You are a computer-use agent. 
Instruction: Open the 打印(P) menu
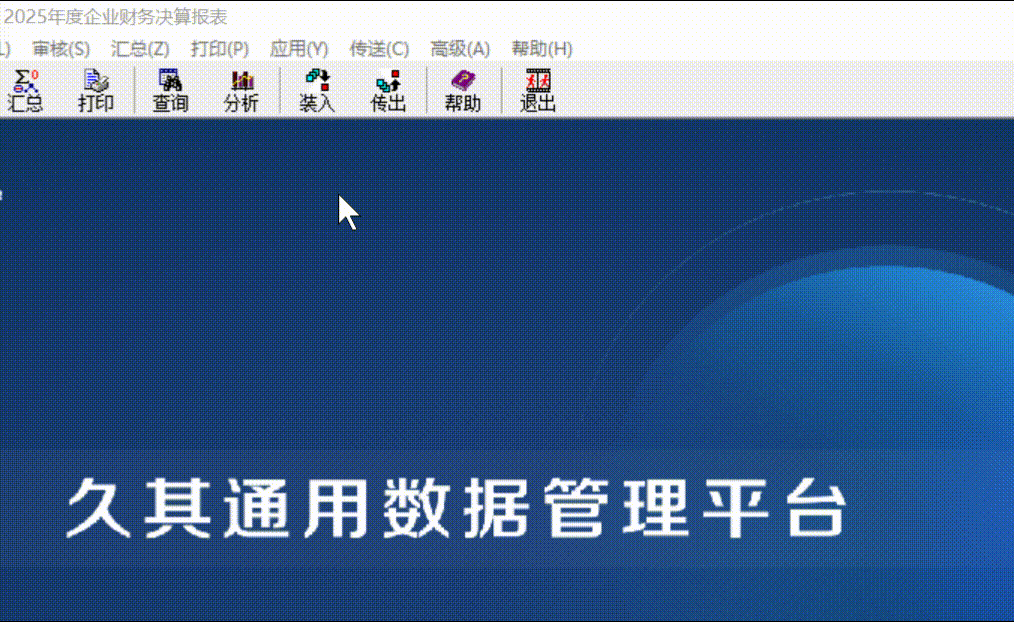click(x=220, y=48)
